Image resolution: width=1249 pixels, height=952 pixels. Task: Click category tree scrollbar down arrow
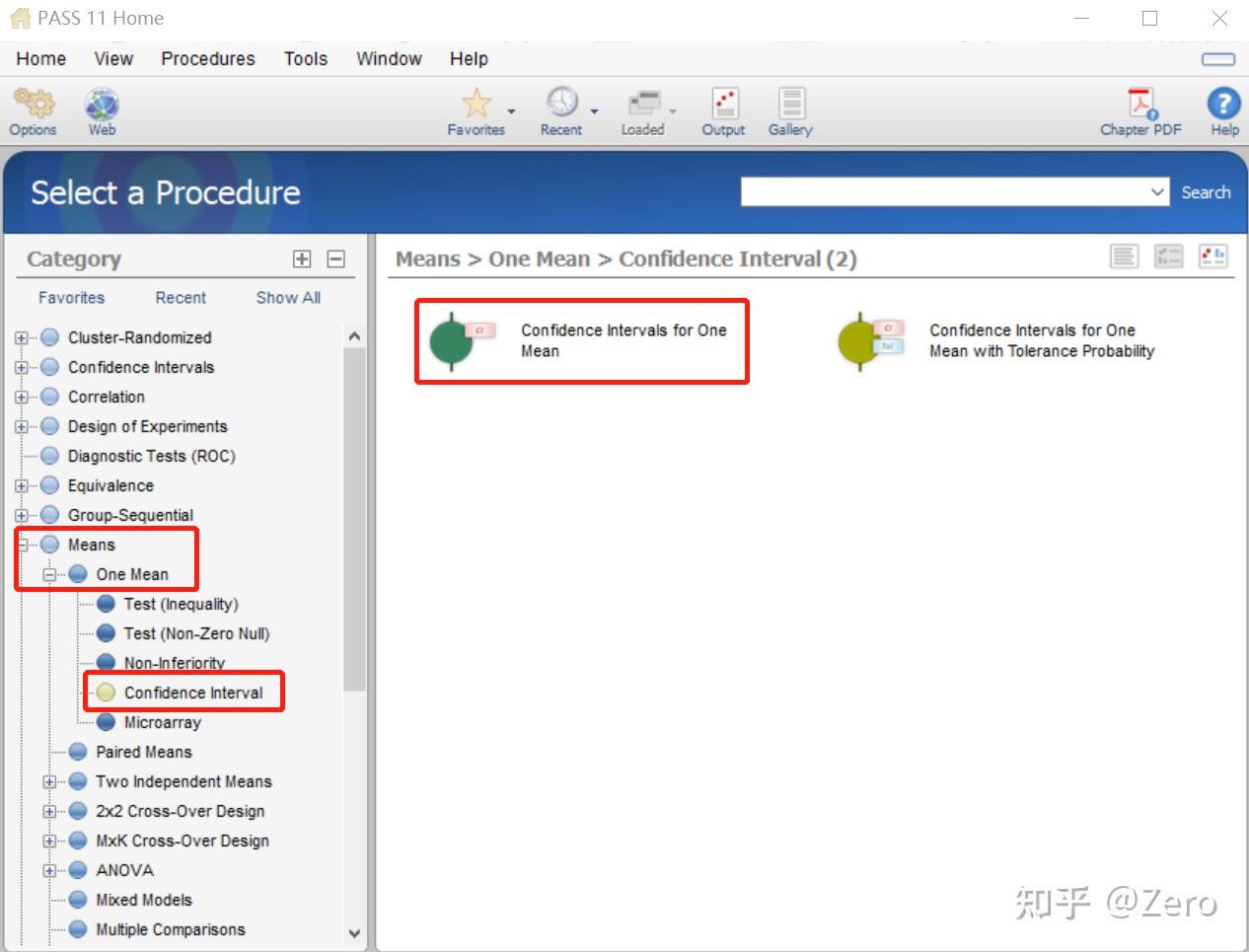pyautogui.click(x=354, y=933)
